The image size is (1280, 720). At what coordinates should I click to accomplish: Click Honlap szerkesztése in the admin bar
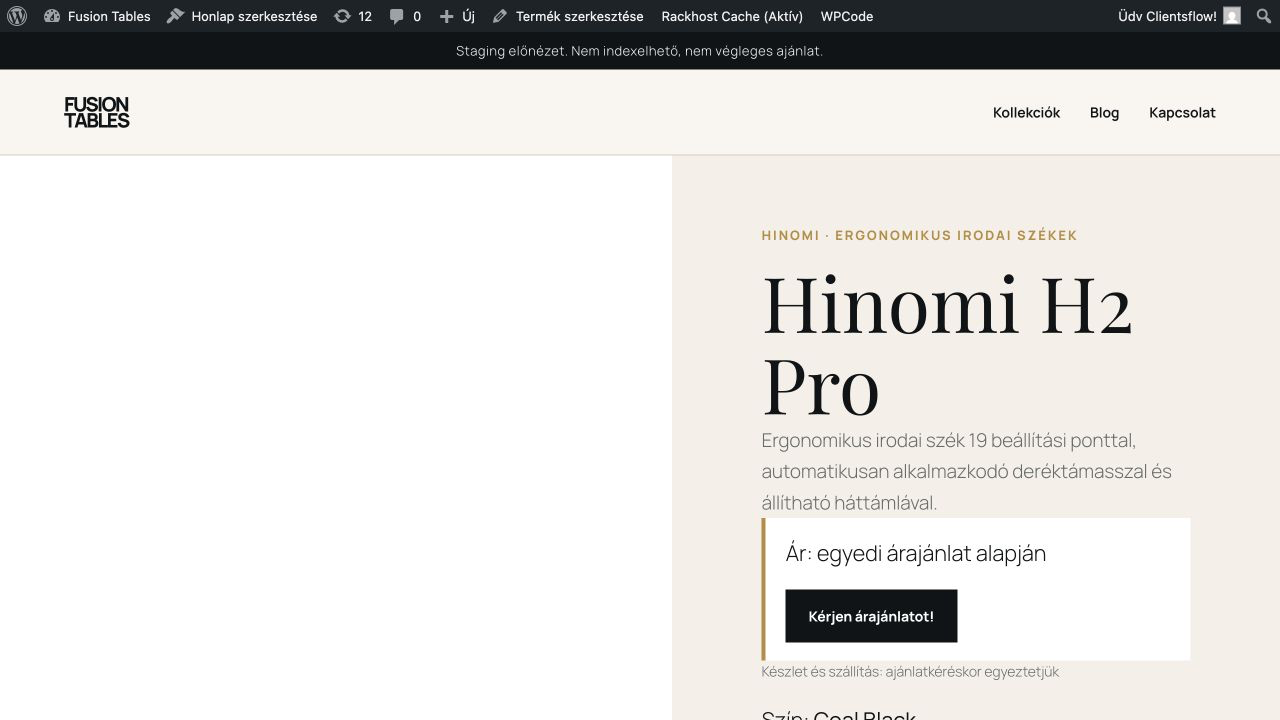242,16
